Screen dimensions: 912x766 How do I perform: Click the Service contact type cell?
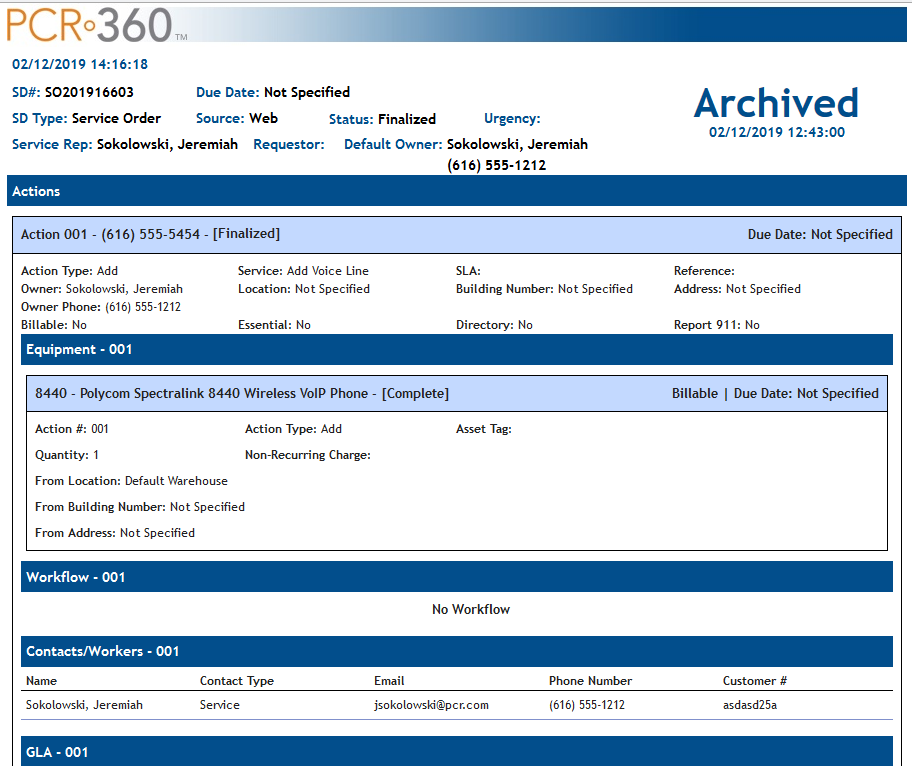click(x=219, y=705)
